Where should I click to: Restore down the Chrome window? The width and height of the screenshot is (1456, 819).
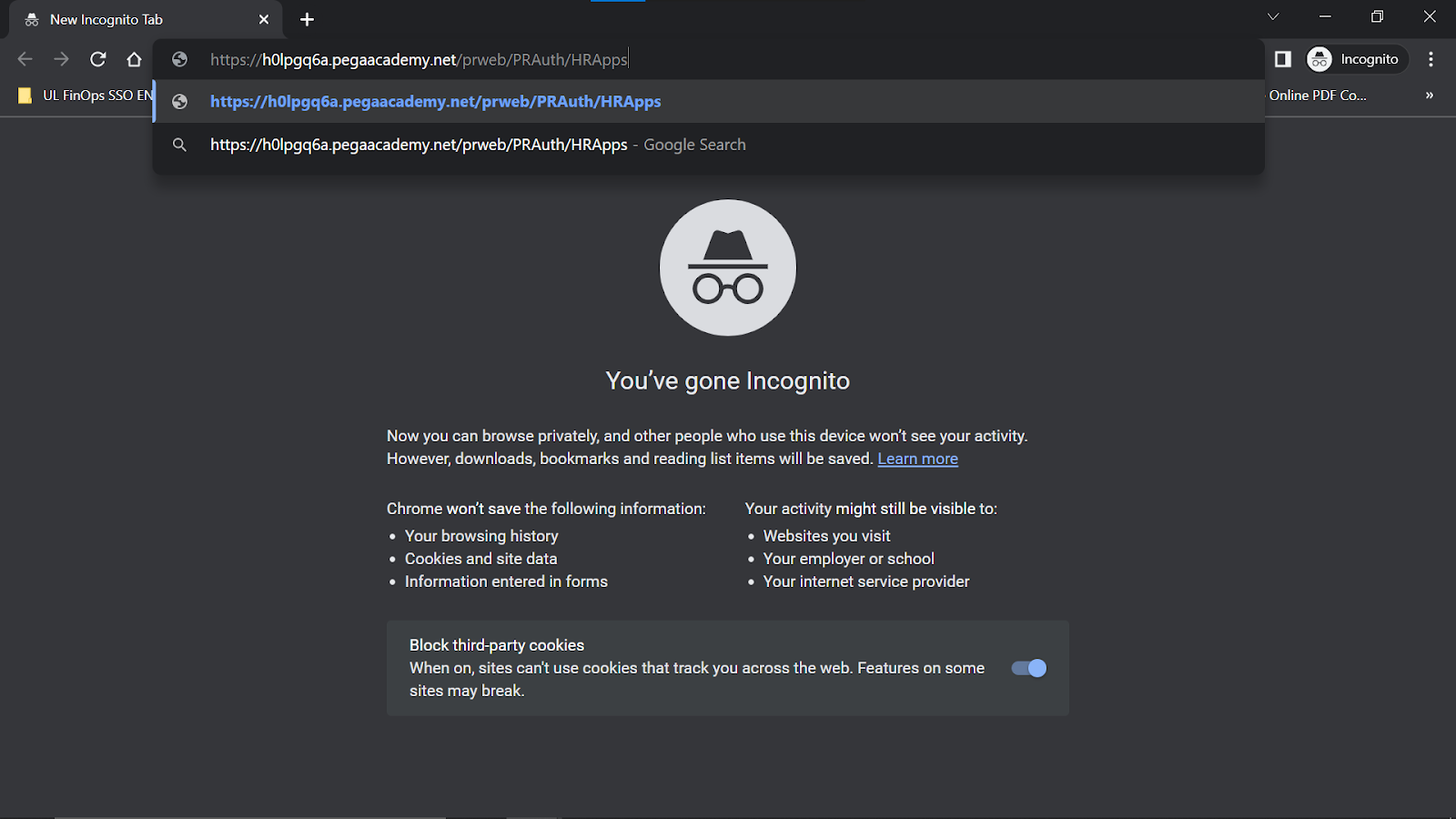click(x=1377, y=16)
